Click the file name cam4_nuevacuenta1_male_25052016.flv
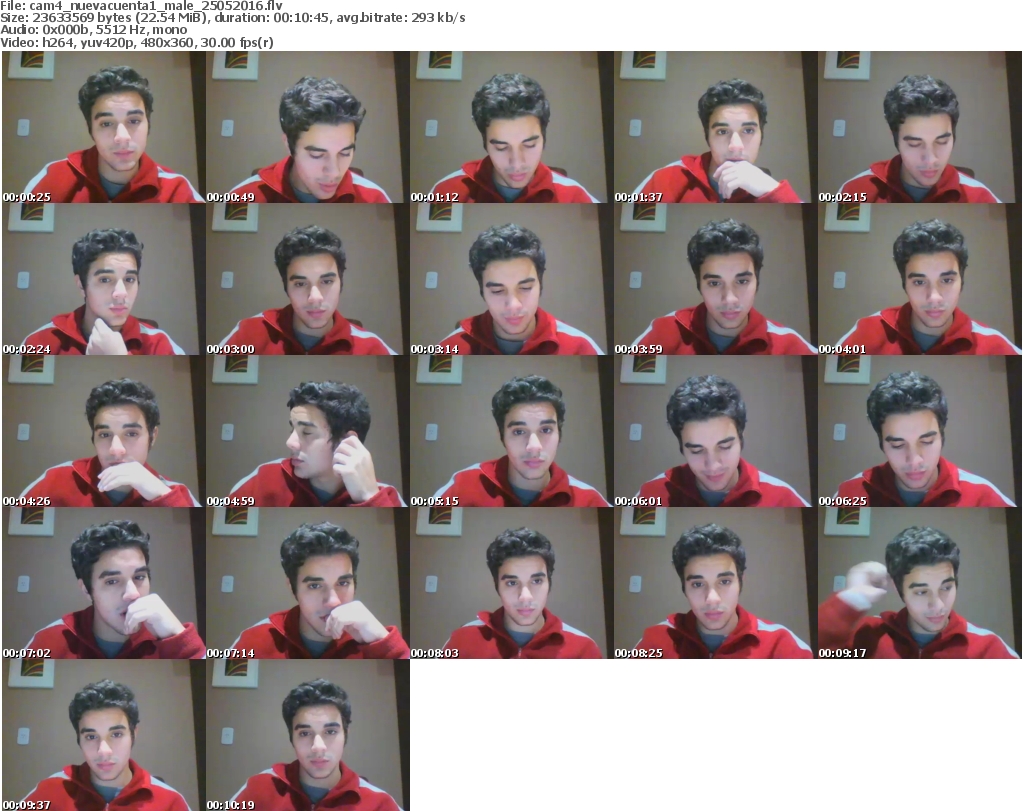Image resolution: width=1024 pixels, height=811 pixels. tap(155, 6)
